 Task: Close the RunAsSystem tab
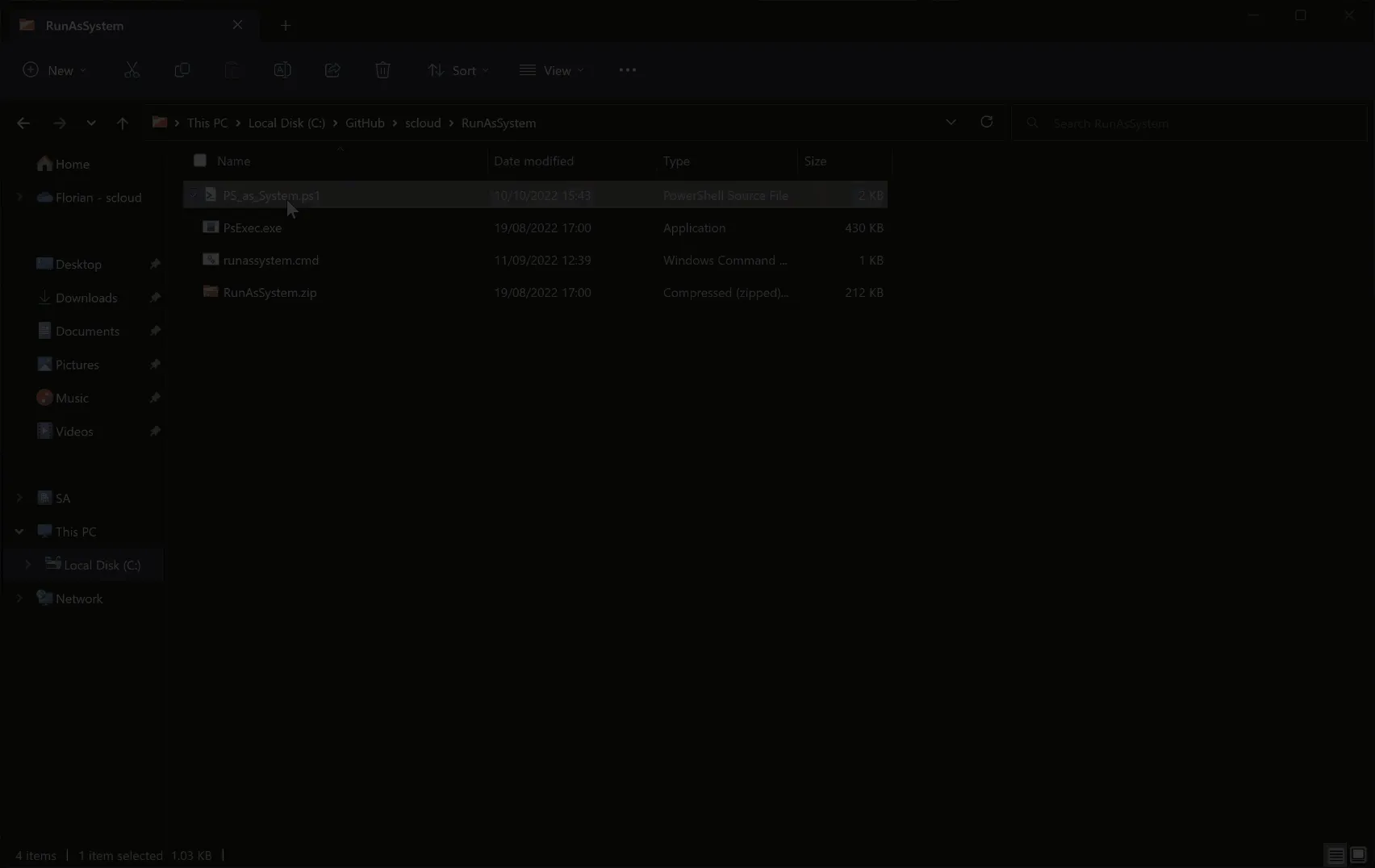click(x=237, y=25)
